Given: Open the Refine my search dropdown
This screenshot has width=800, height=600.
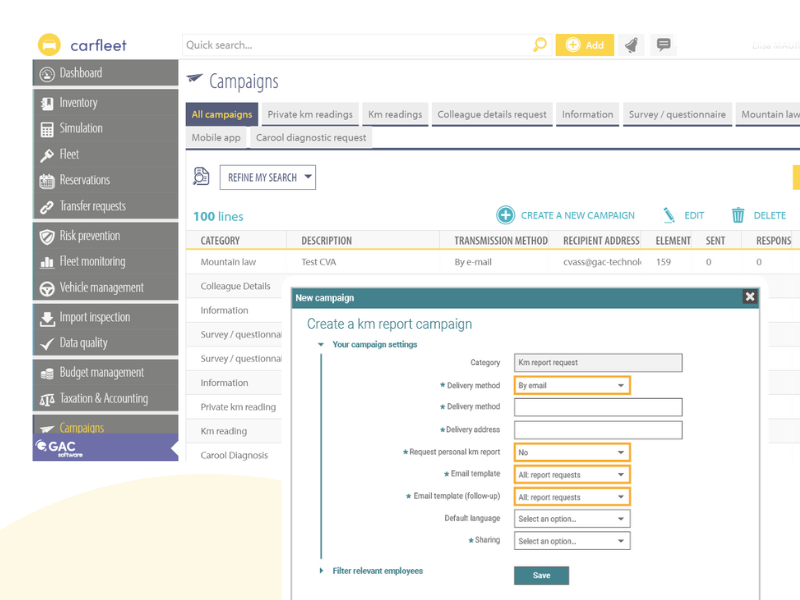Looking at the screenshot, I should [268, 178].
